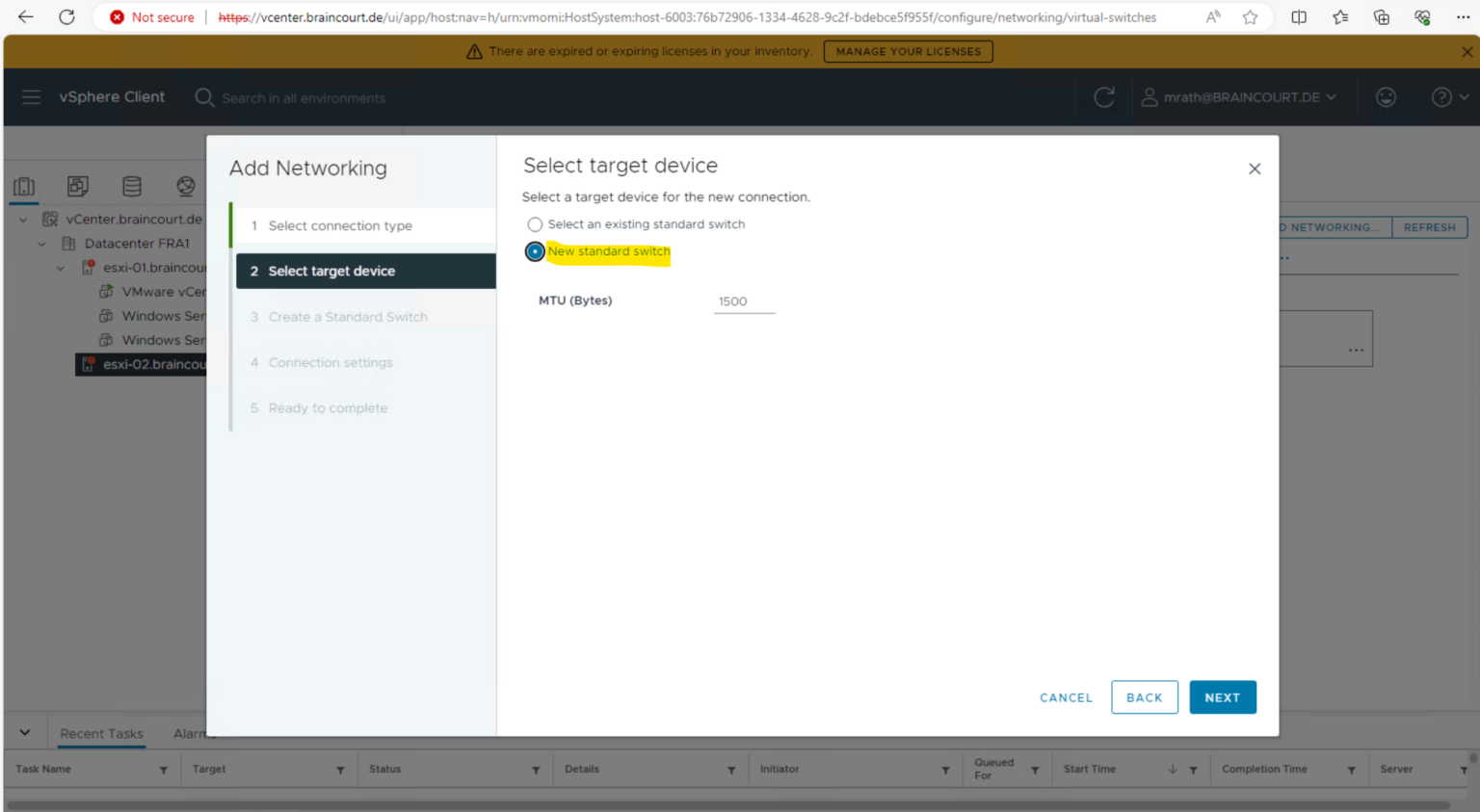Open the Networking inventory icon
Viewport: 1480px width, 812px height.
(186, 187)
